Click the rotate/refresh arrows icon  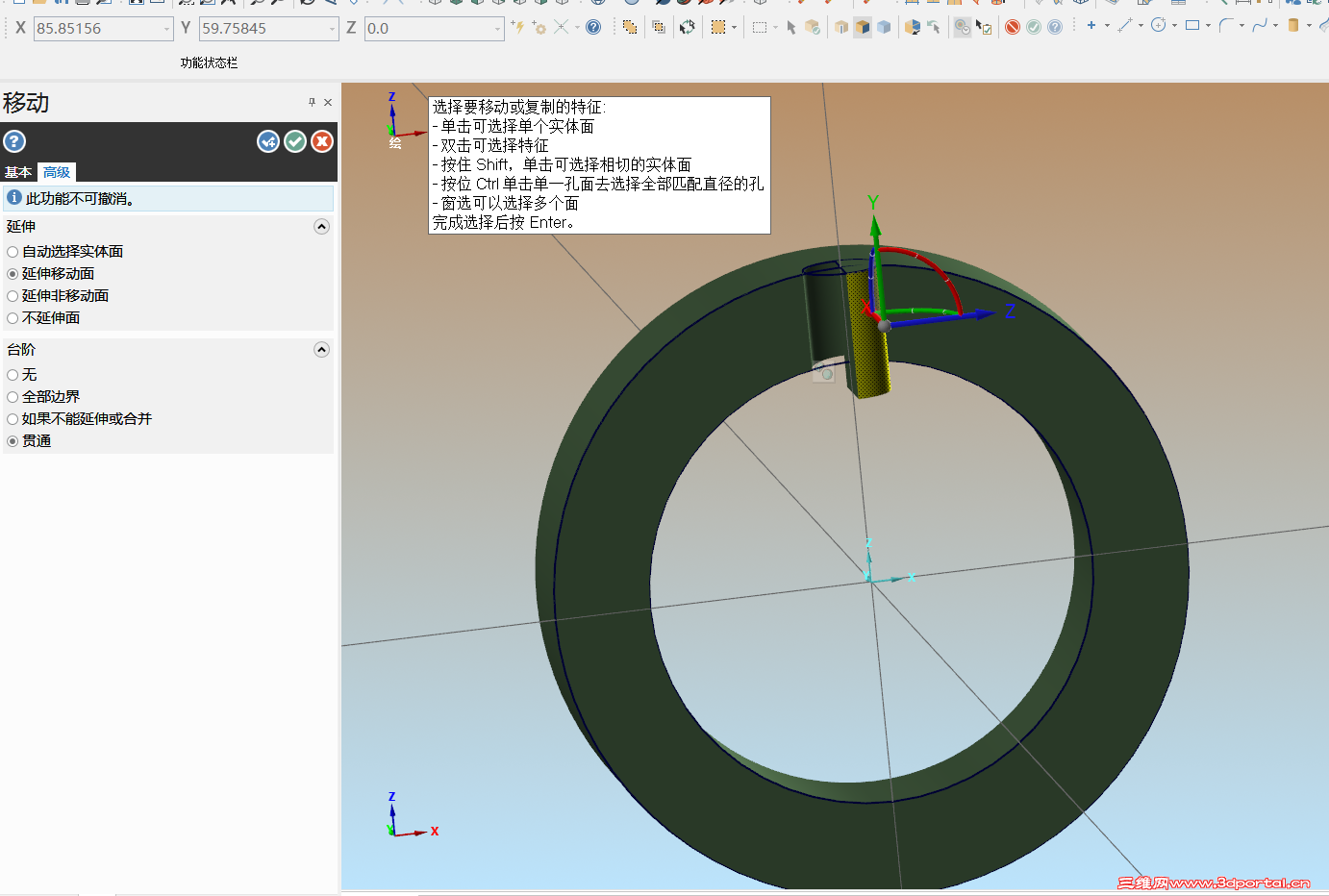pos(687,27)
